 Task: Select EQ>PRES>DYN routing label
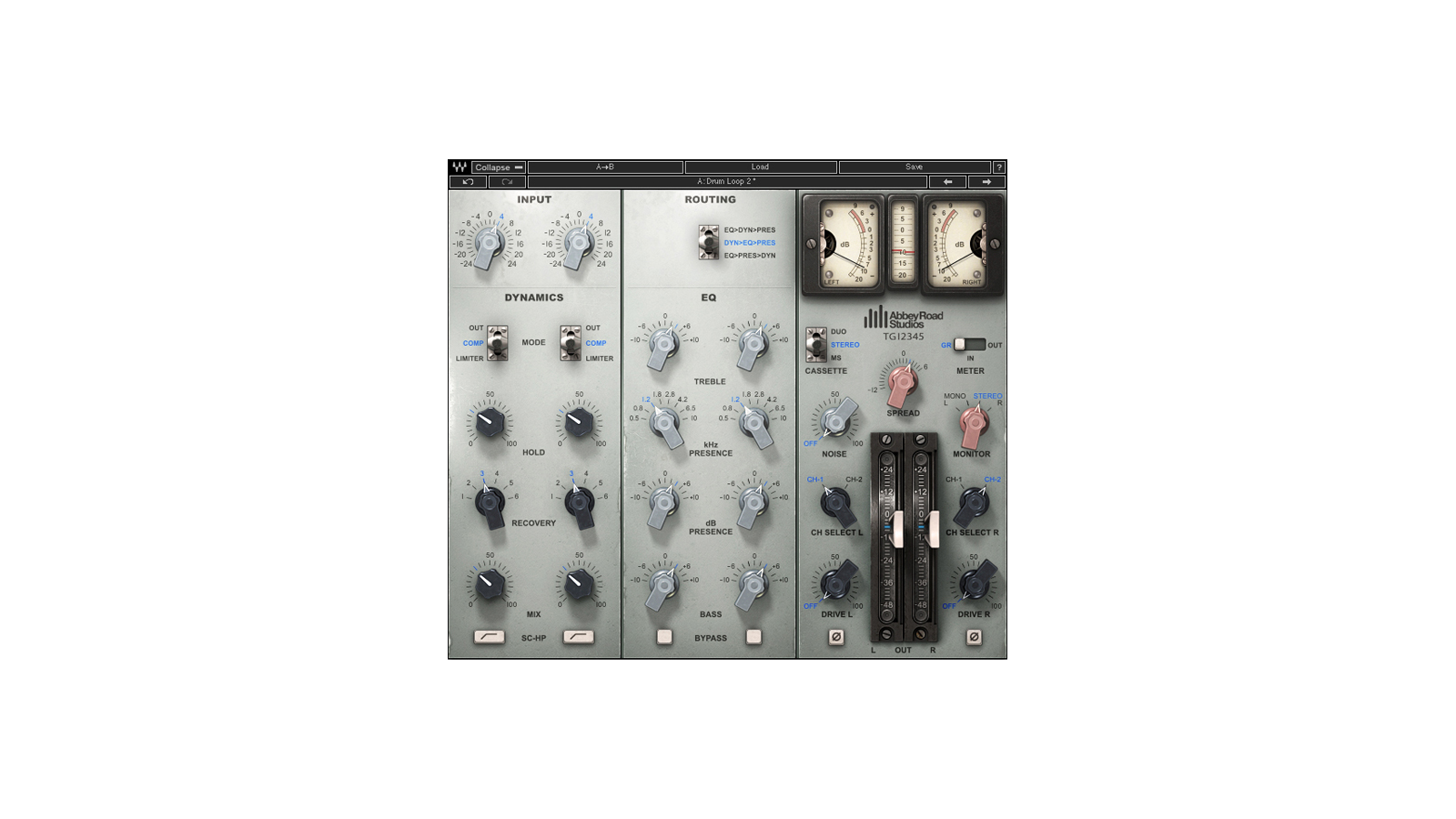[x=750, y=256]
